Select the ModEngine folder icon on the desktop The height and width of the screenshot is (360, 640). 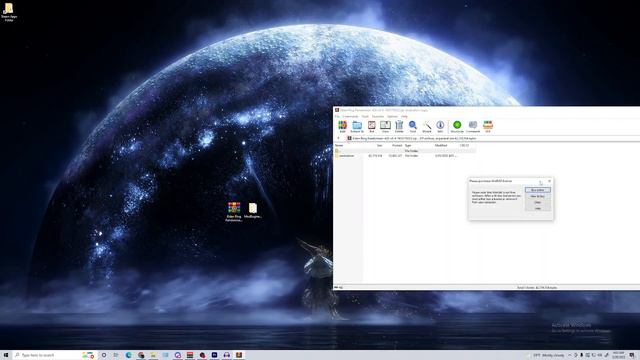point(253,210)
